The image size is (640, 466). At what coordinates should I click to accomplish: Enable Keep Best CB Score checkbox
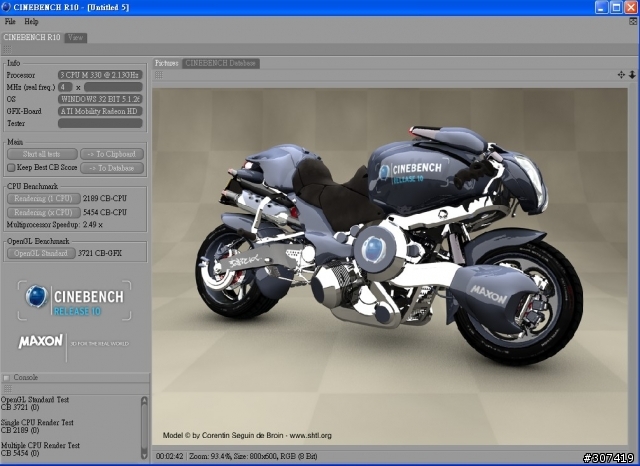pos(11,167)
